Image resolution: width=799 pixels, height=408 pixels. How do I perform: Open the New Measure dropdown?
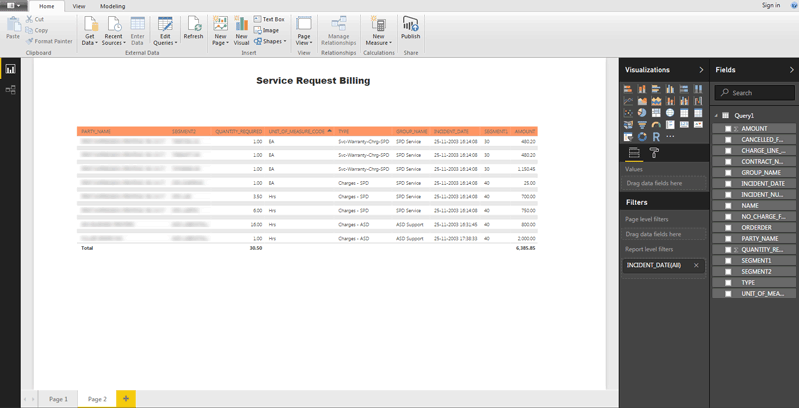click(x=378, y=31)
